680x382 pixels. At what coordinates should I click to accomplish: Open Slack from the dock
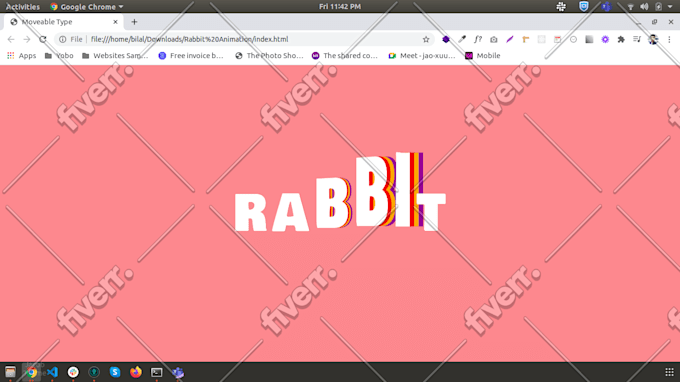point(73,372)
